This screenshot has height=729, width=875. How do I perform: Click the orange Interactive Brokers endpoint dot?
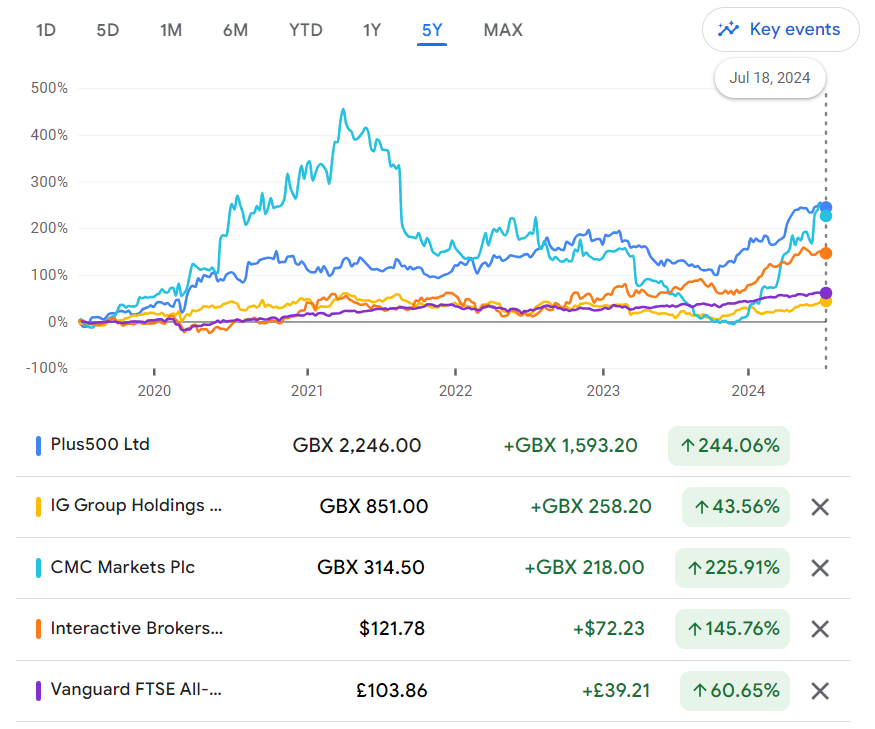click(826, 253)
